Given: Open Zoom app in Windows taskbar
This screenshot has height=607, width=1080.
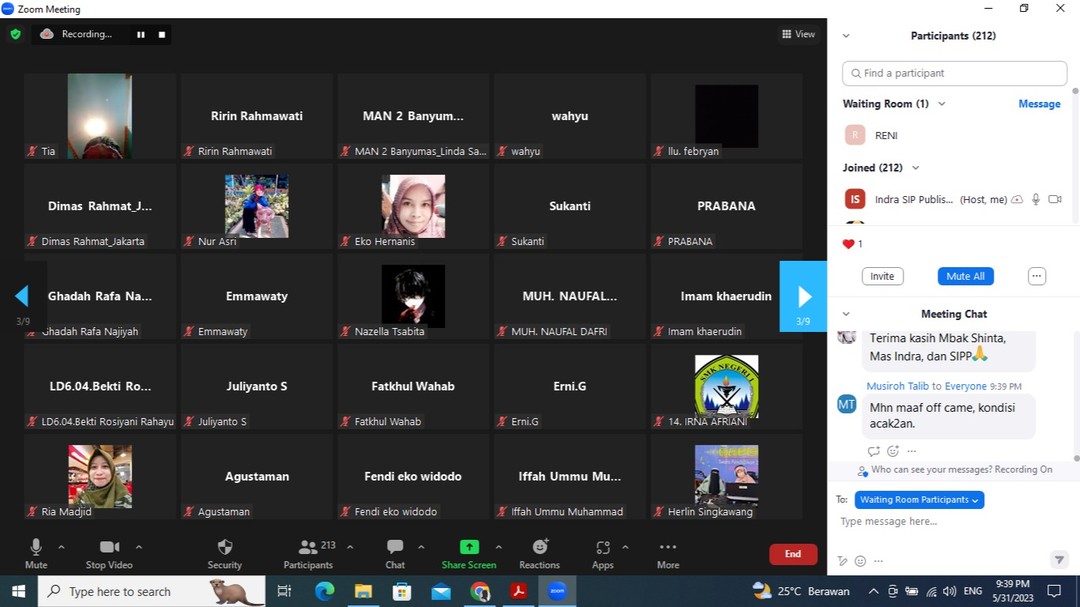Looking at the screenshot, I should point(557,591).
